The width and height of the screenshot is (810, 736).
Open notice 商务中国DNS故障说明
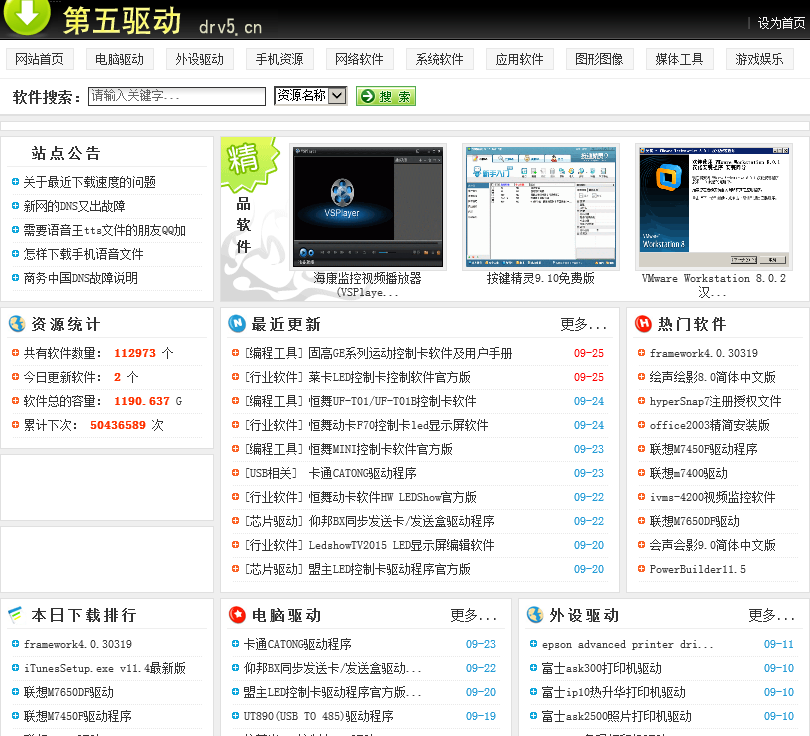tap(81, 278)
